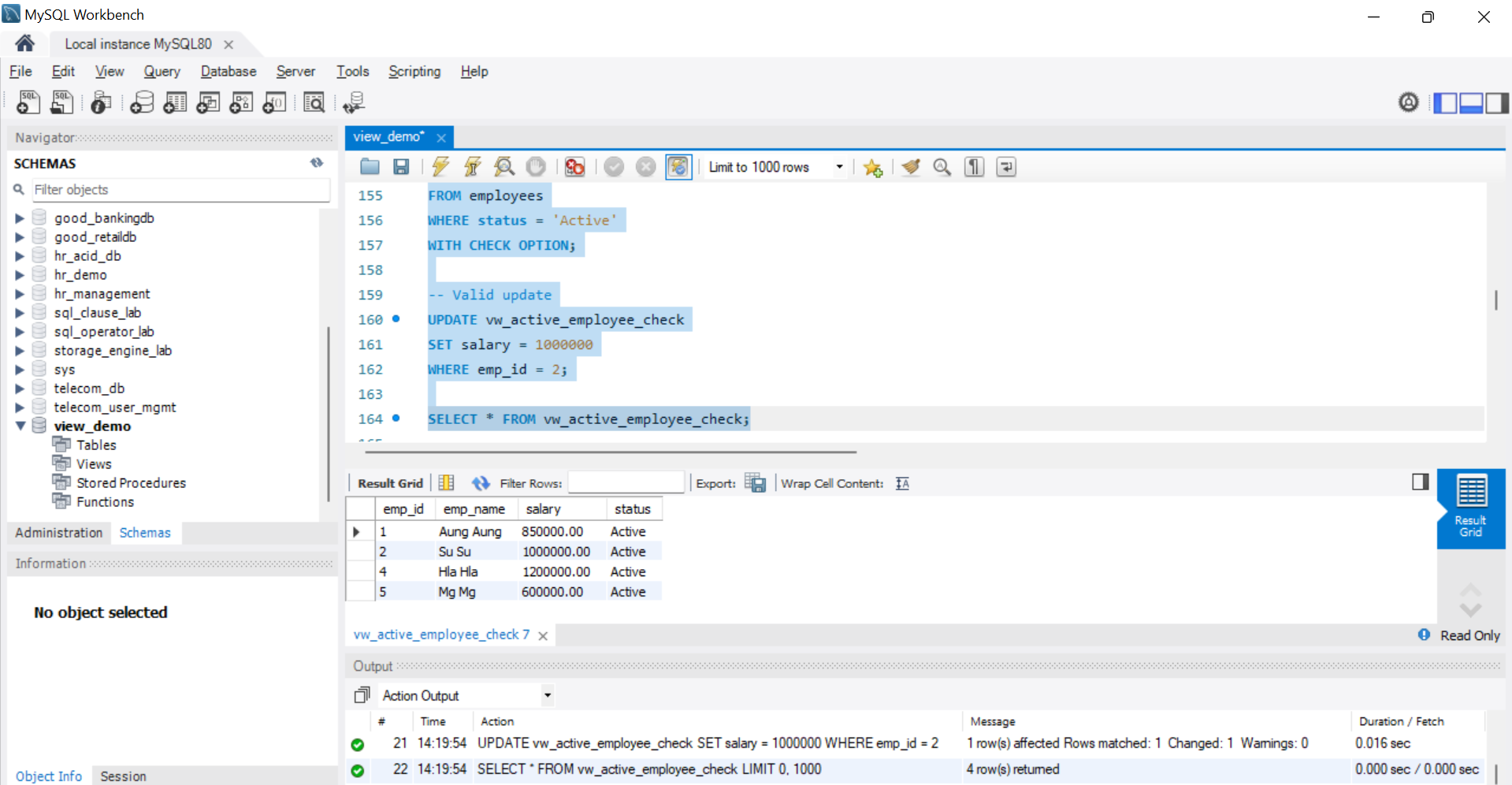Execute statement under cursor icon

pos(472,166)
